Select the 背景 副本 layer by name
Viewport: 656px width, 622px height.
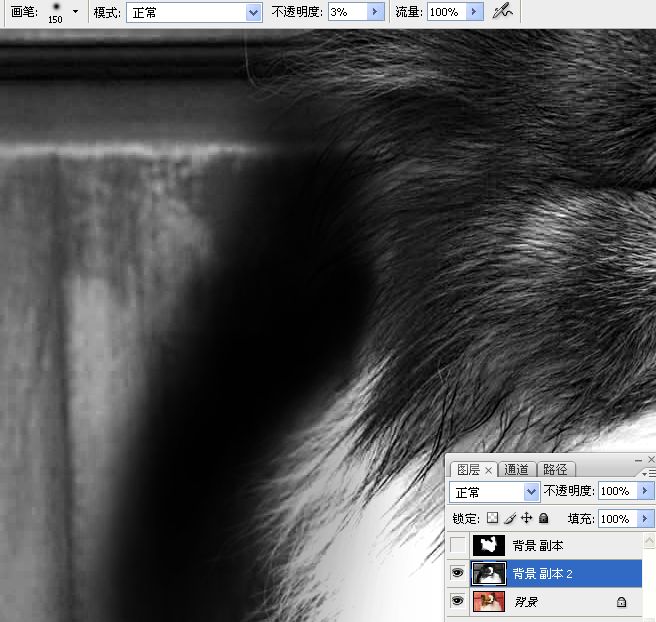pos(538,545)
